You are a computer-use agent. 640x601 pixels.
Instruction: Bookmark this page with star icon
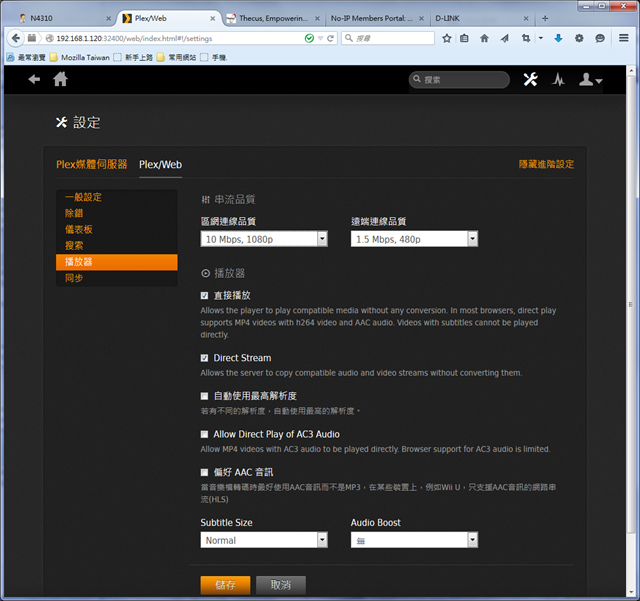pyautogui.click(x=447, y=38)
